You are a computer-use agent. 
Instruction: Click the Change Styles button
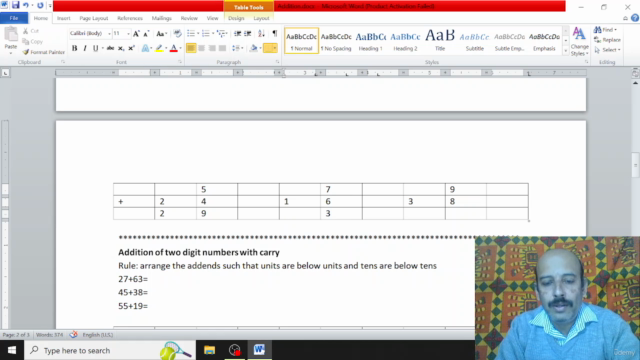580,41
